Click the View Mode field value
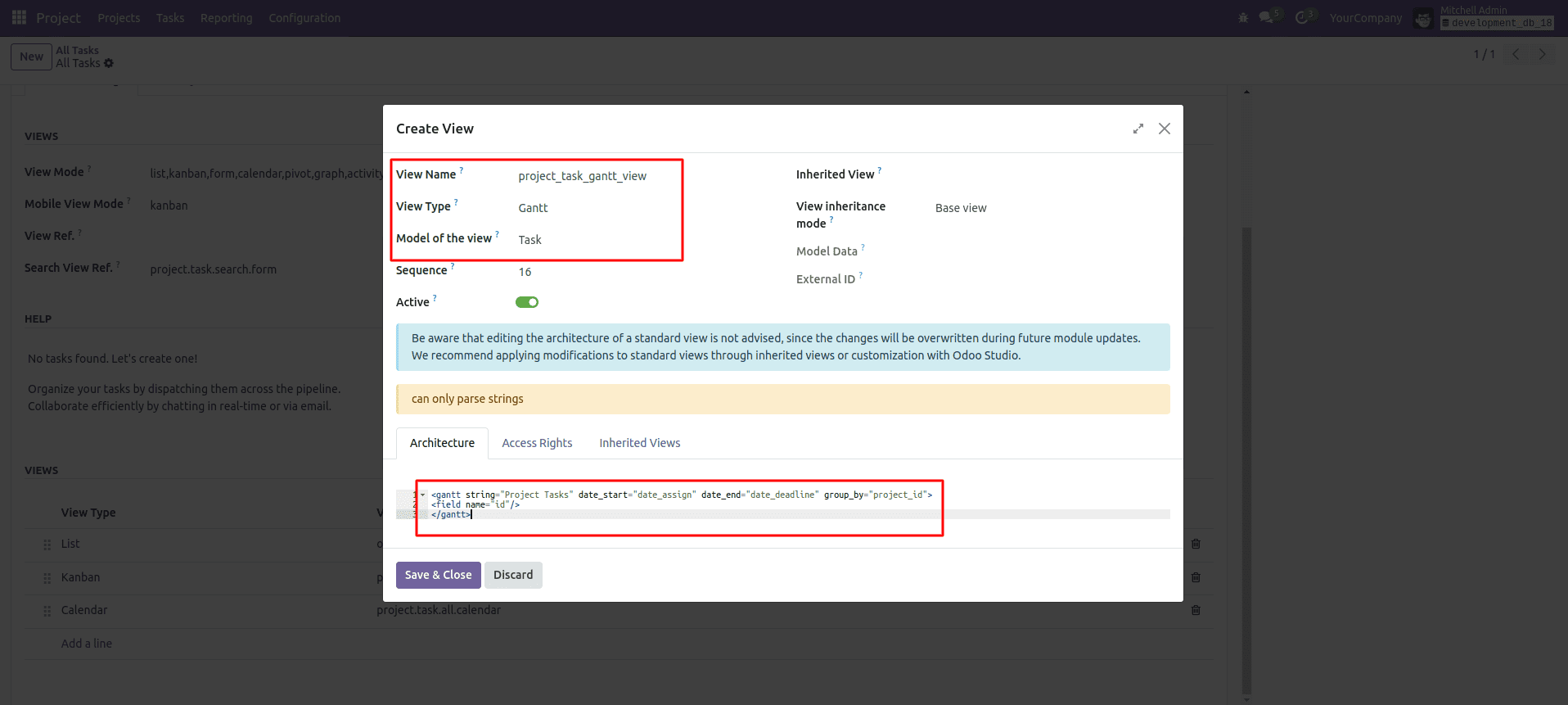The image size is (1568, 705). pyautogui.click(x=266, y=174)
